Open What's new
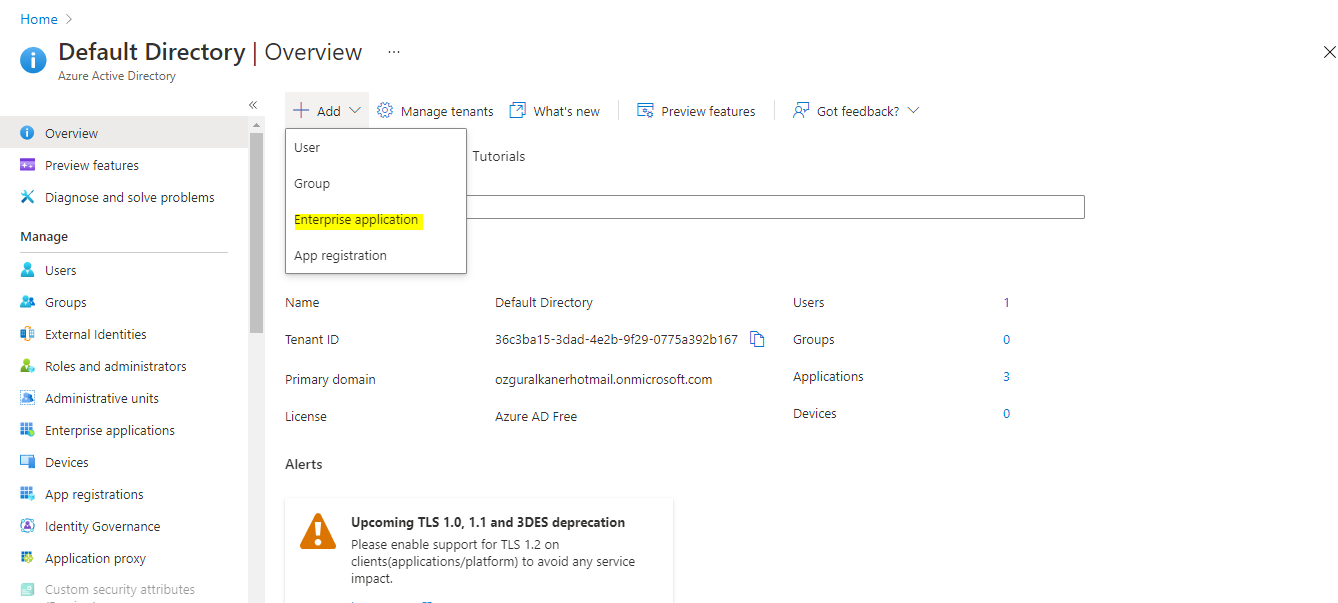The image size is (1338, 603). coord(555,111)
